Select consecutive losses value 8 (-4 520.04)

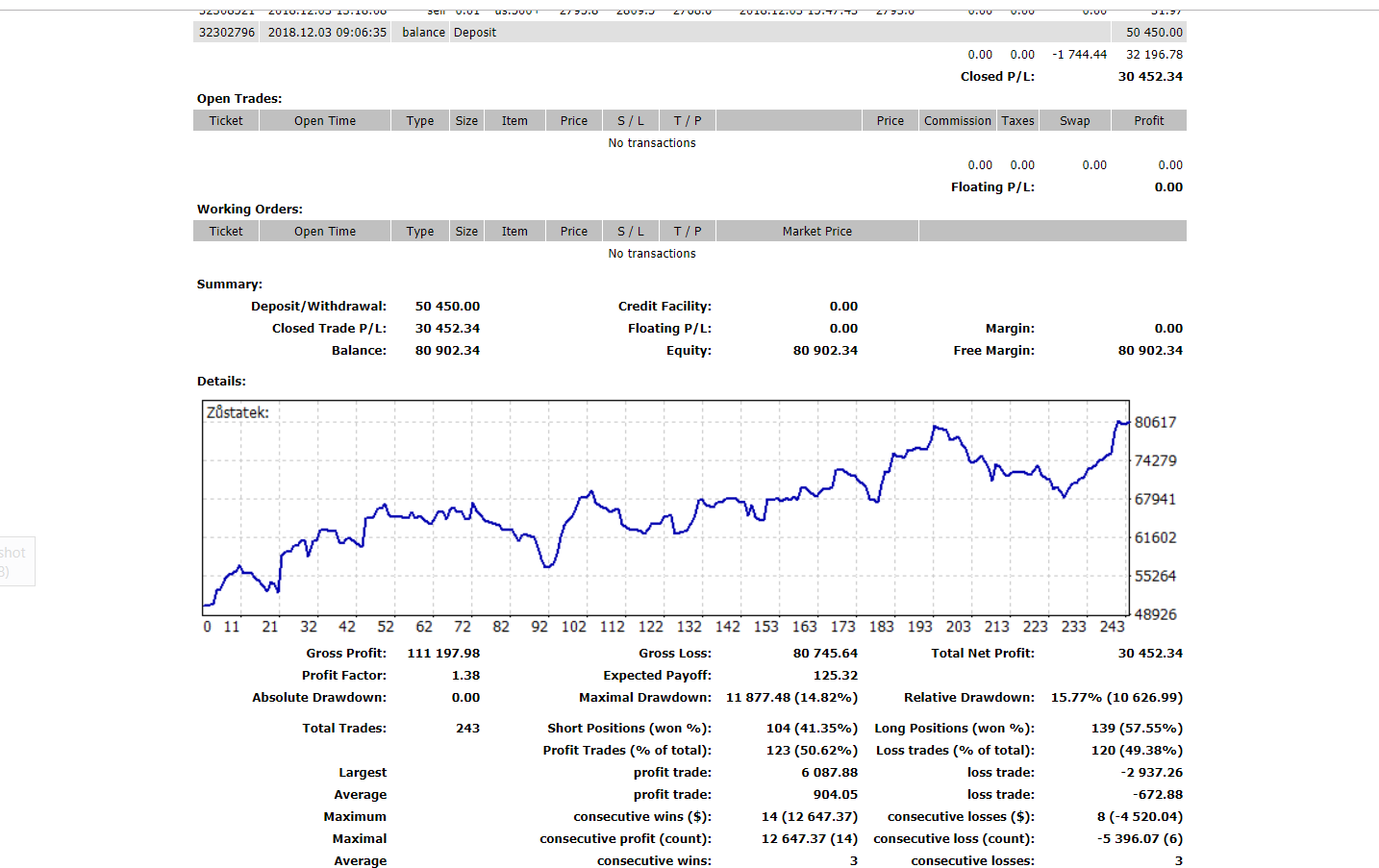[1140, 817]
